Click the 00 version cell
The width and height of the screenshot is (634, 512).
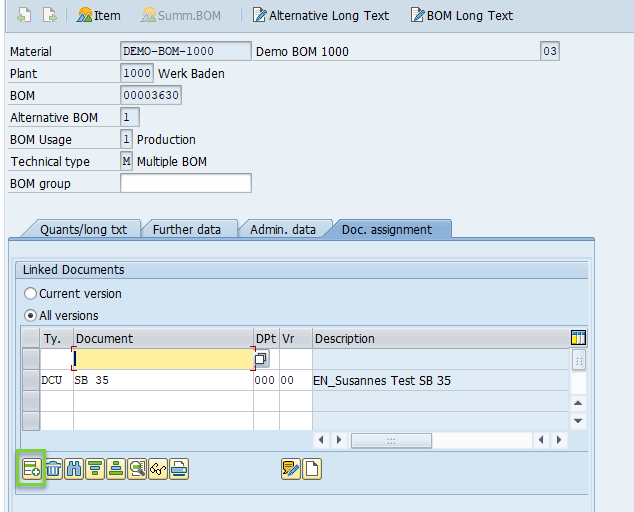[296, 380]
